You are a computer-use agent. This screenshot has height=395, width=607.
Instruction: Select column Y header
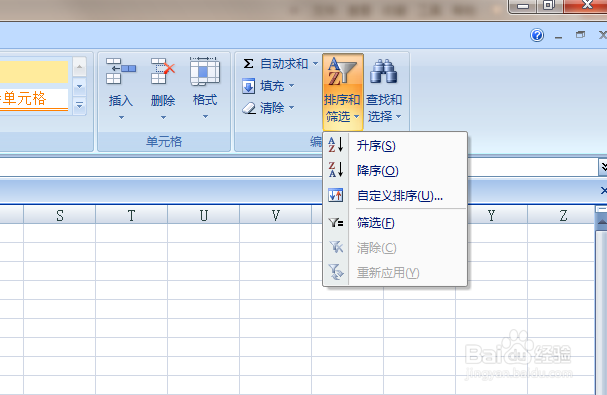(492, 215)
